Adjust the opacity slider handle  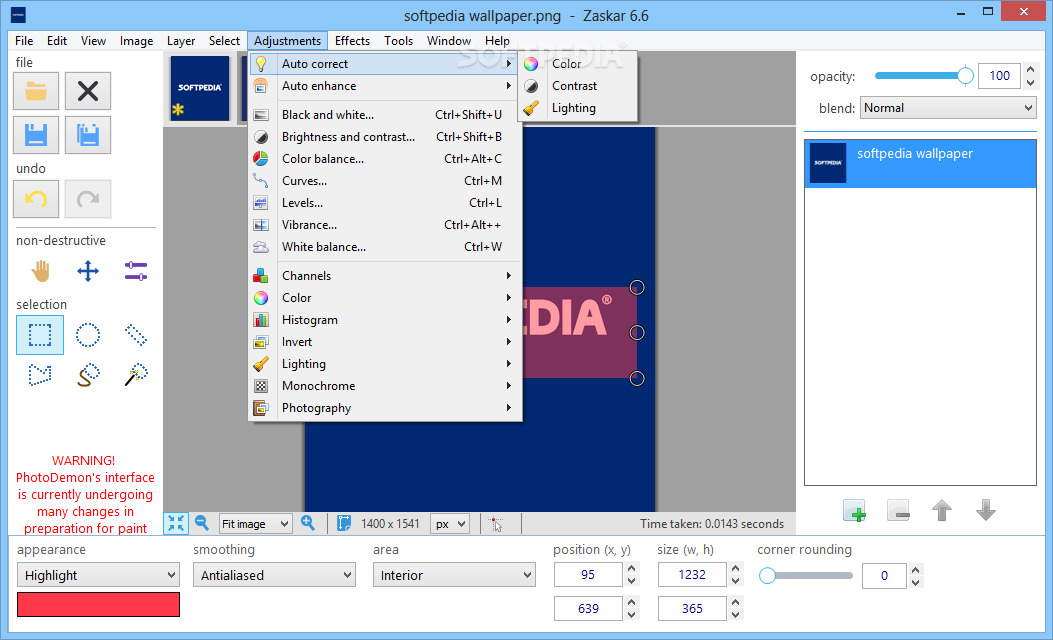(x=965, y=76)
